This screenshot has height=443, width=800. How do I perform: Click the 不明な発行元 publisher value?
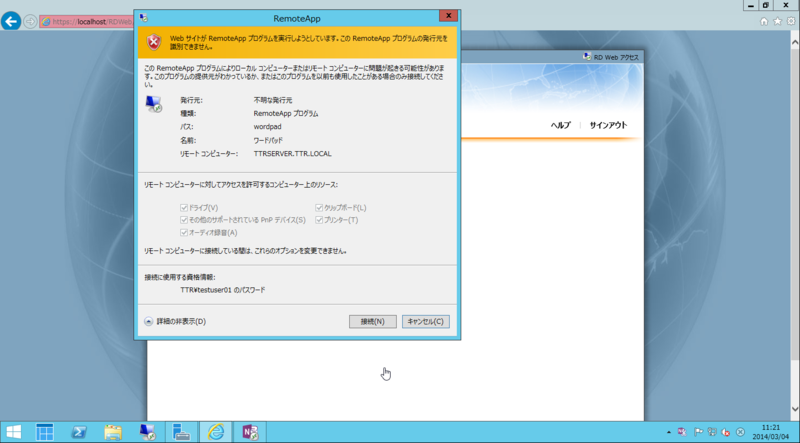point(273,100)
